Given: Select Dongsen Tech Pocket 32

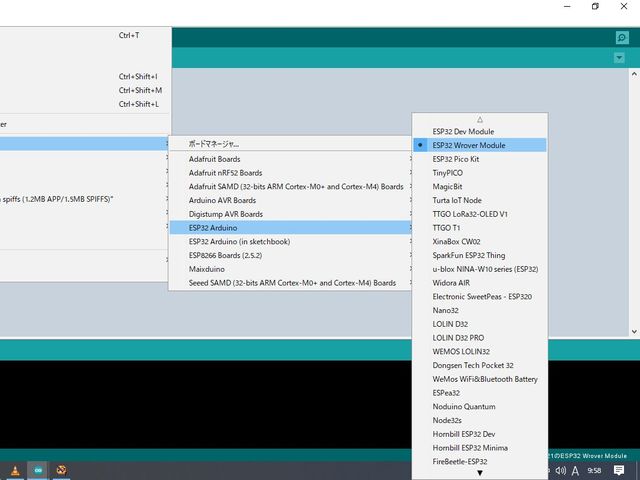Looking at the screenshot, I should click(480, 365).
